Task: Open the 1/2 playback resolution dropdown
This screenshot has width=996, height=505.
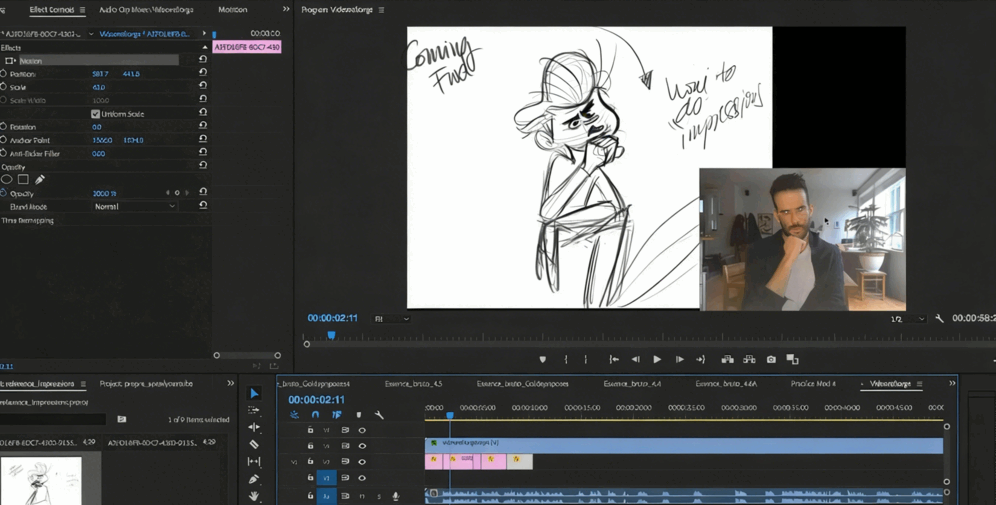Action: 908,319
